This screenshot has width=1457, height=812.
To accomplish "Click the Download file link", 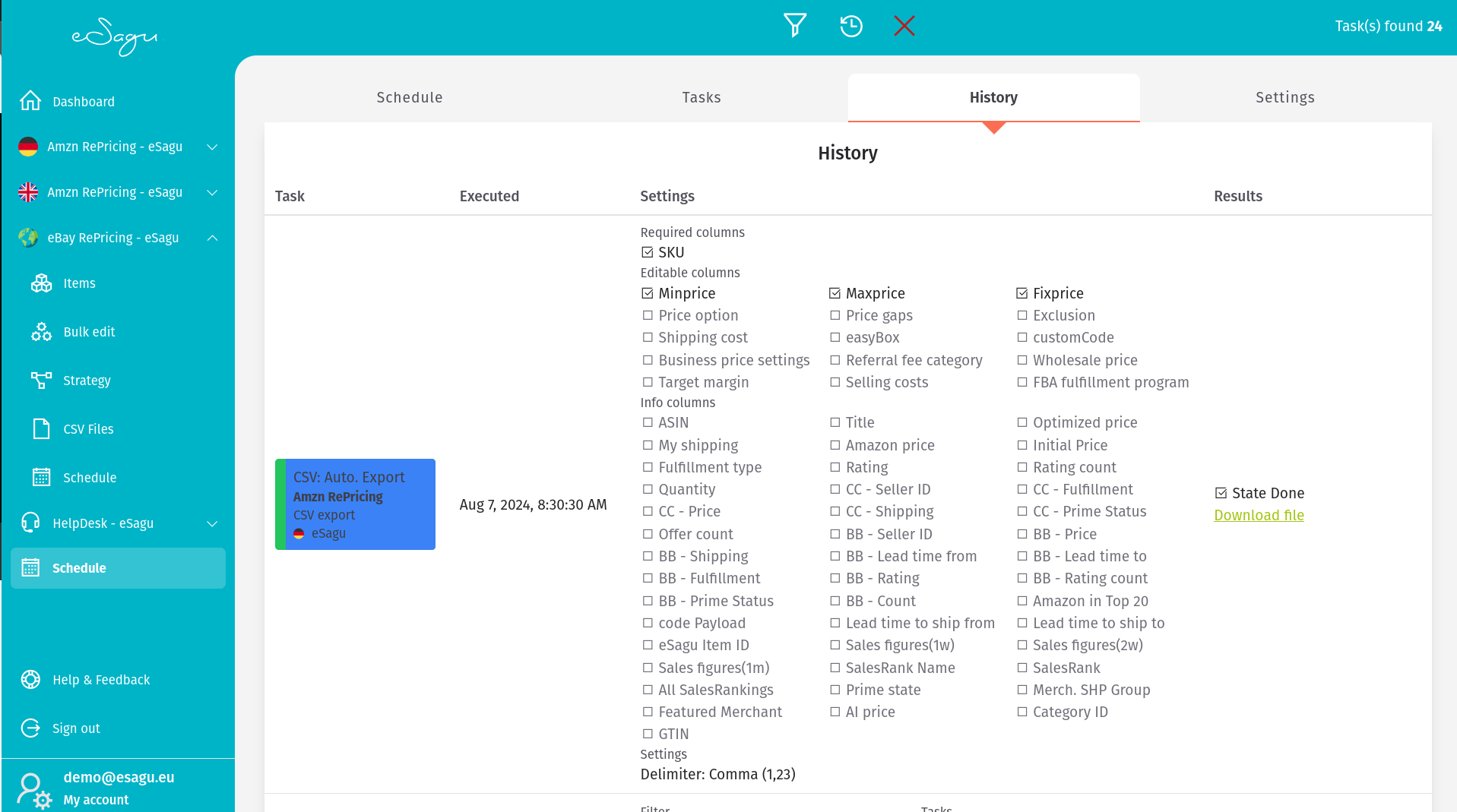I will click(1259, 515).
